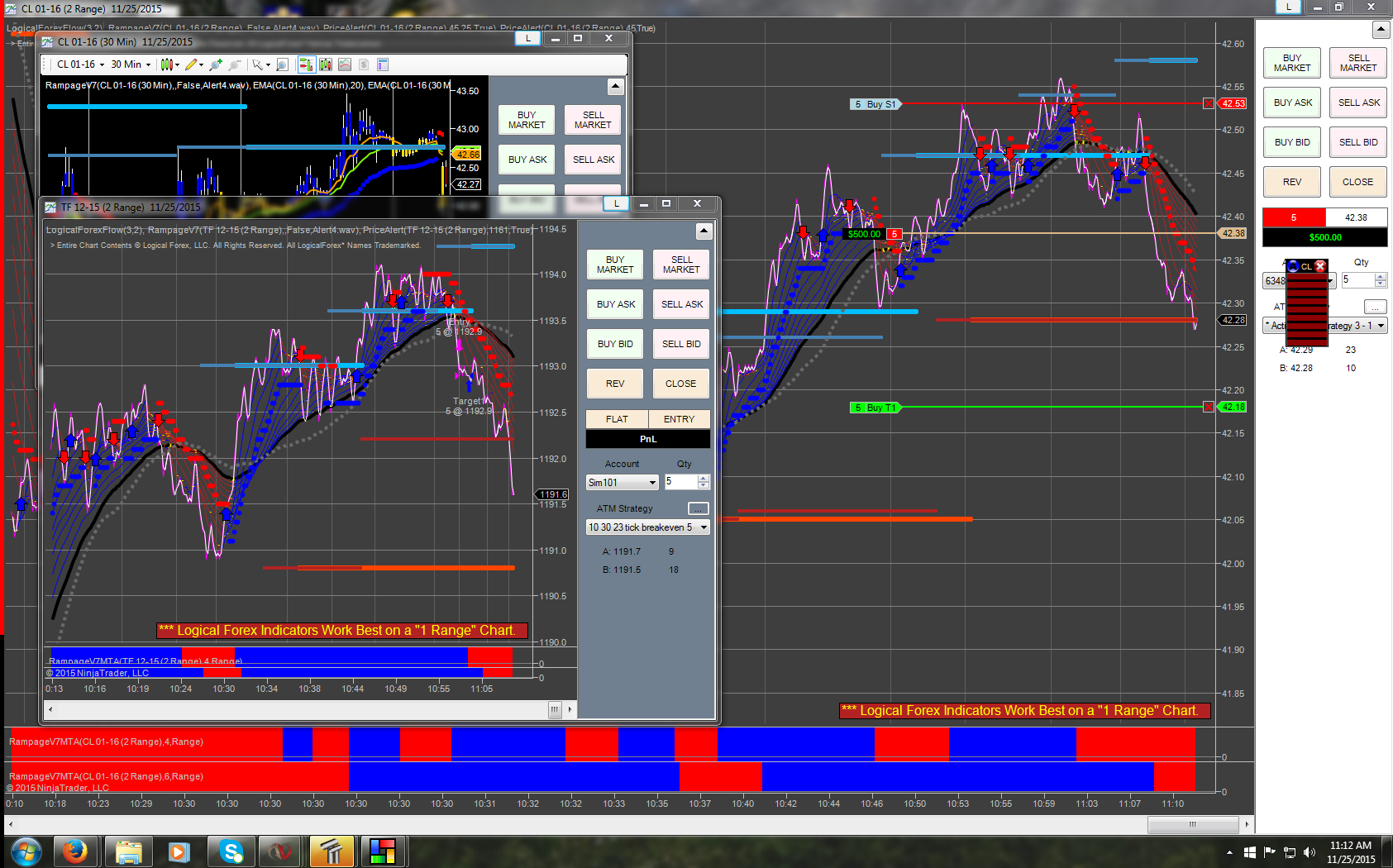1393x868 pixels.
Task: Click Qty field in TF 12-15 trader panel
Action: point(681,481)
